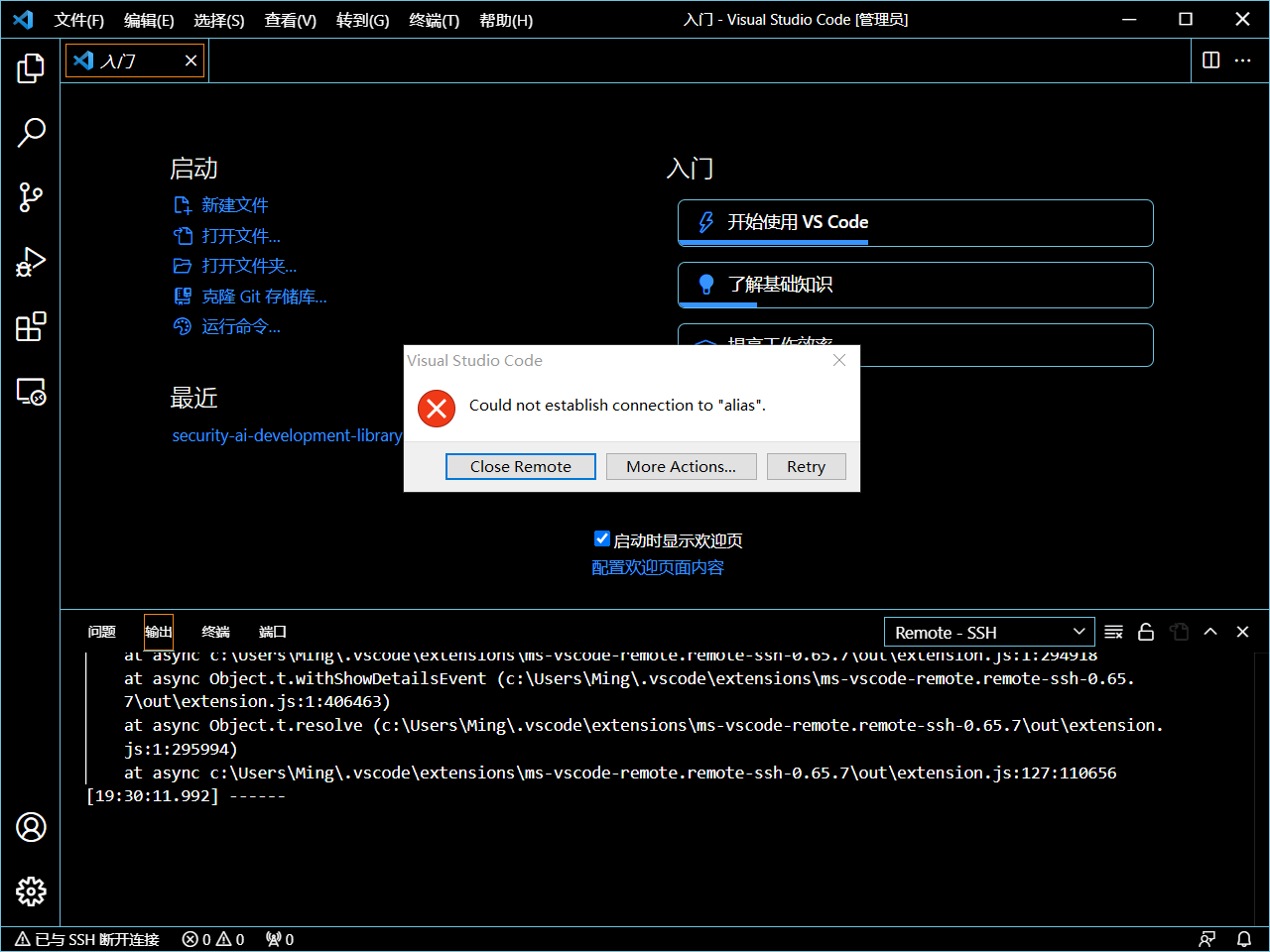Open the 帮助(H) menu

[505, 20]
